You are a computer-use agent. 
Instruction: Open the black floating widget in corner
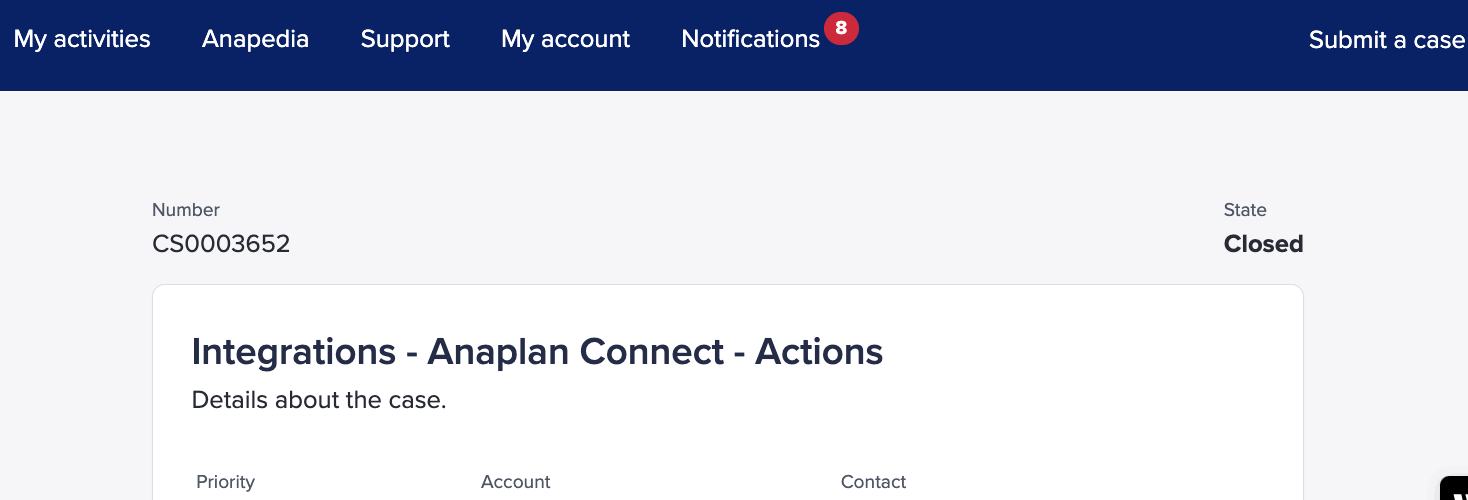pos(1454,489)
